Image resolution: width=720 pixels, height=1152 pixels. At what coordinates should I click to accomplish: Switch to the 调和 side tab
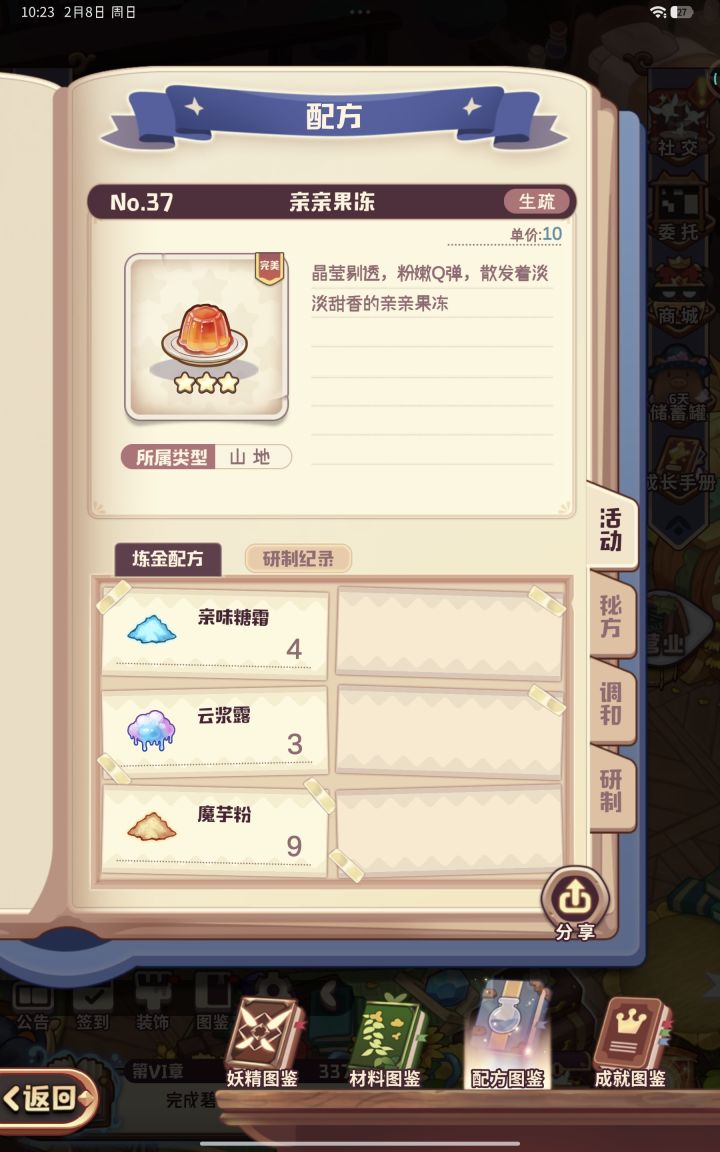(x=611, y=703)
